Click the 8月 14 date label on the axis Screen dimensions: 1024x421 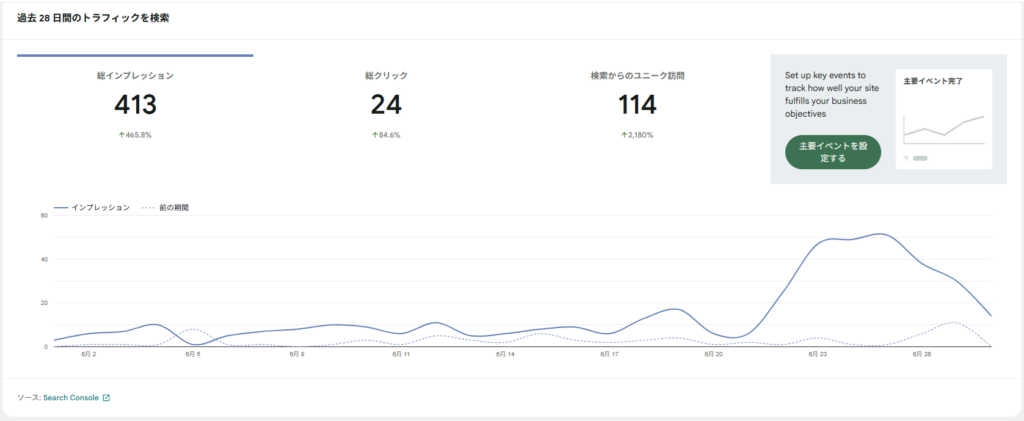[505, 354]
